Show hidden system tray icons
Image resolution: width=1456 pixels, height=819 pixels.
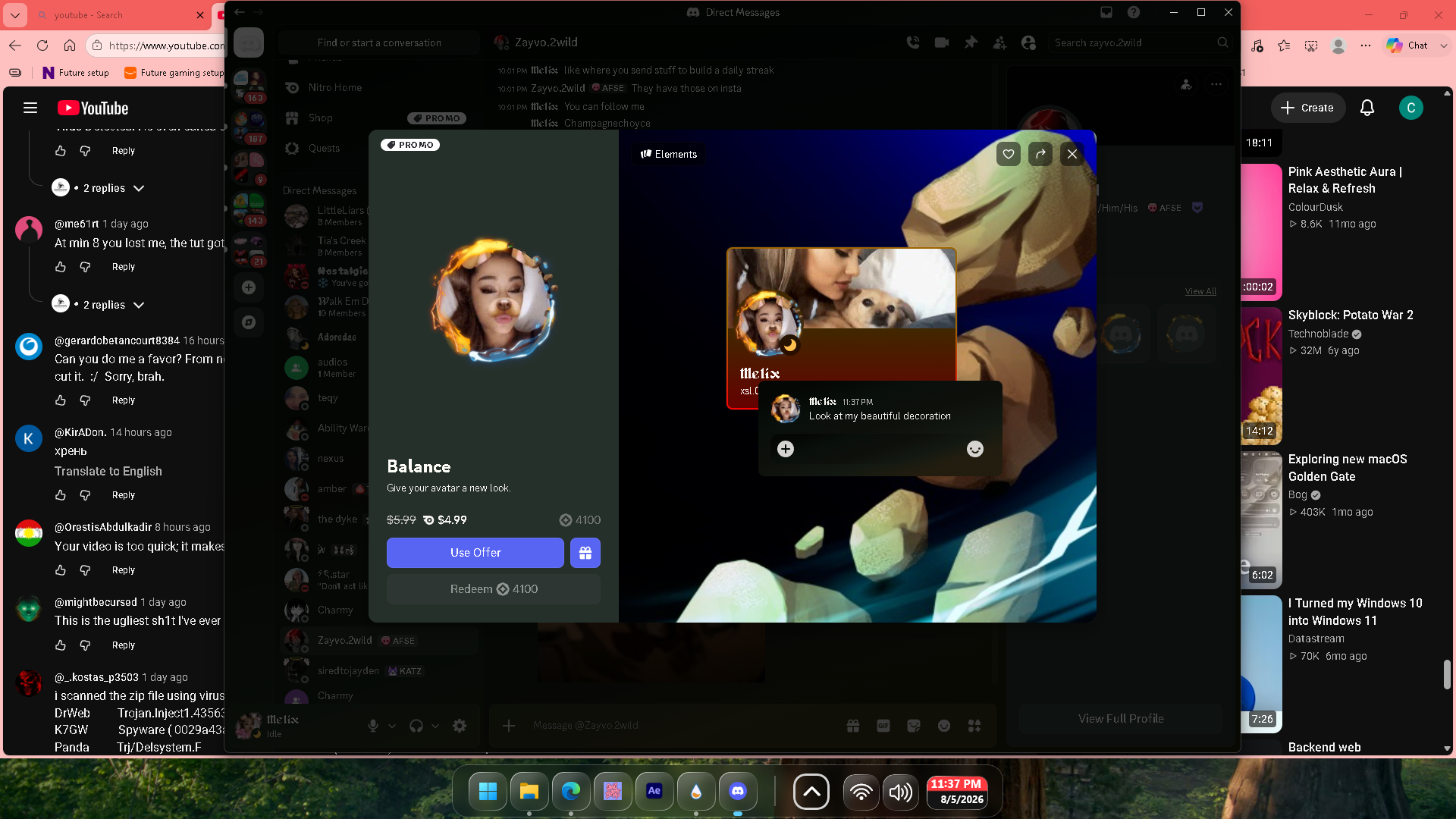click(x=811, y=792)
